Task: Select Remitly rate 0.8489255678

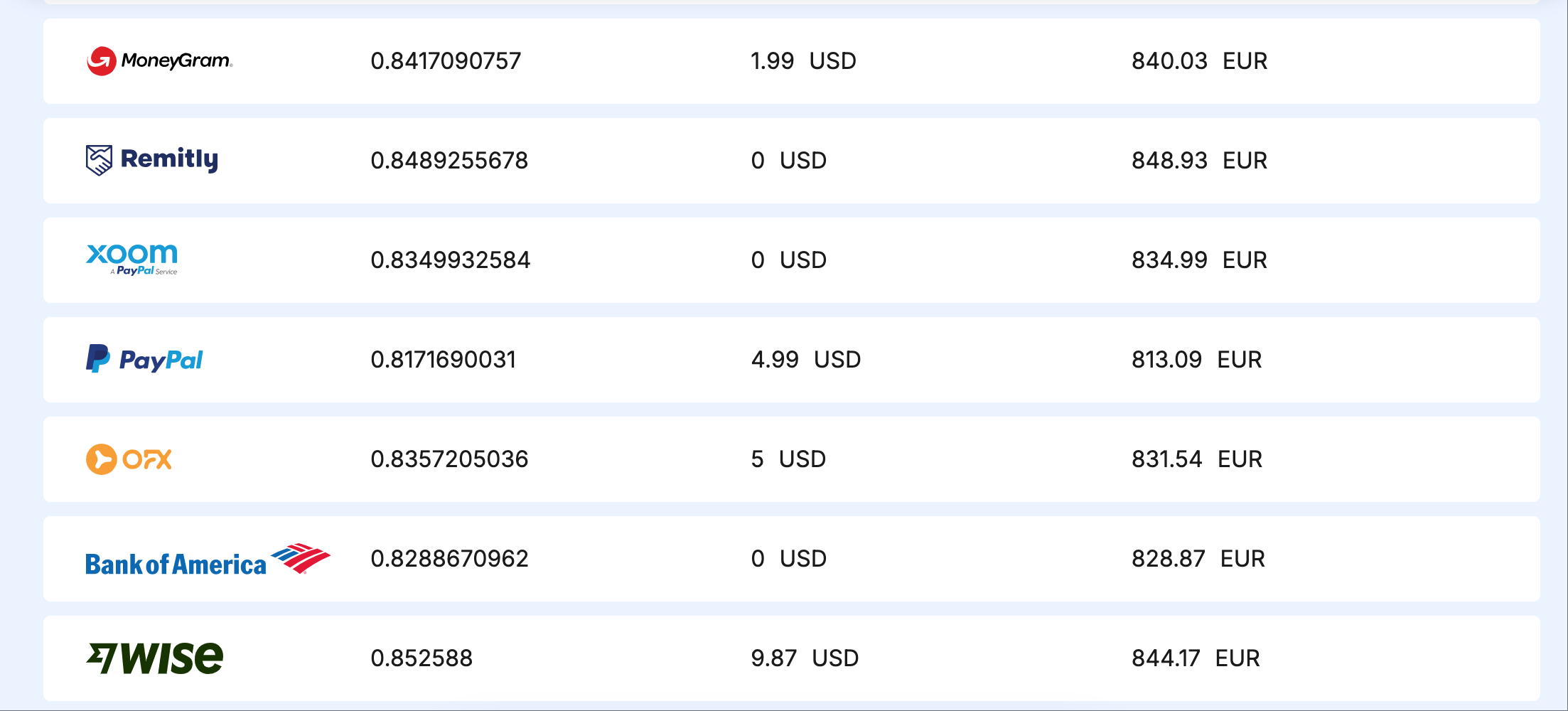Action: (449, 161)
